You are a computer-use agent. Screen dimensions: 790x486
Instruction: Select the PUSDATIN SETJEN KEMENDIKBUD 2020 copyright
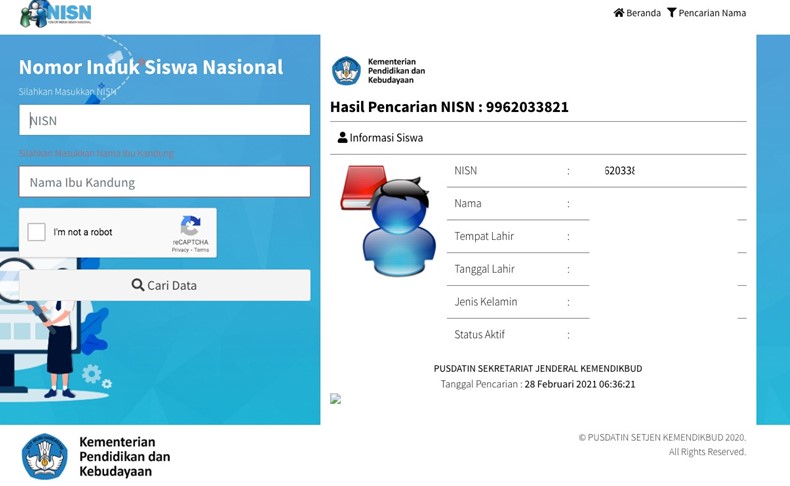[662, 437]
